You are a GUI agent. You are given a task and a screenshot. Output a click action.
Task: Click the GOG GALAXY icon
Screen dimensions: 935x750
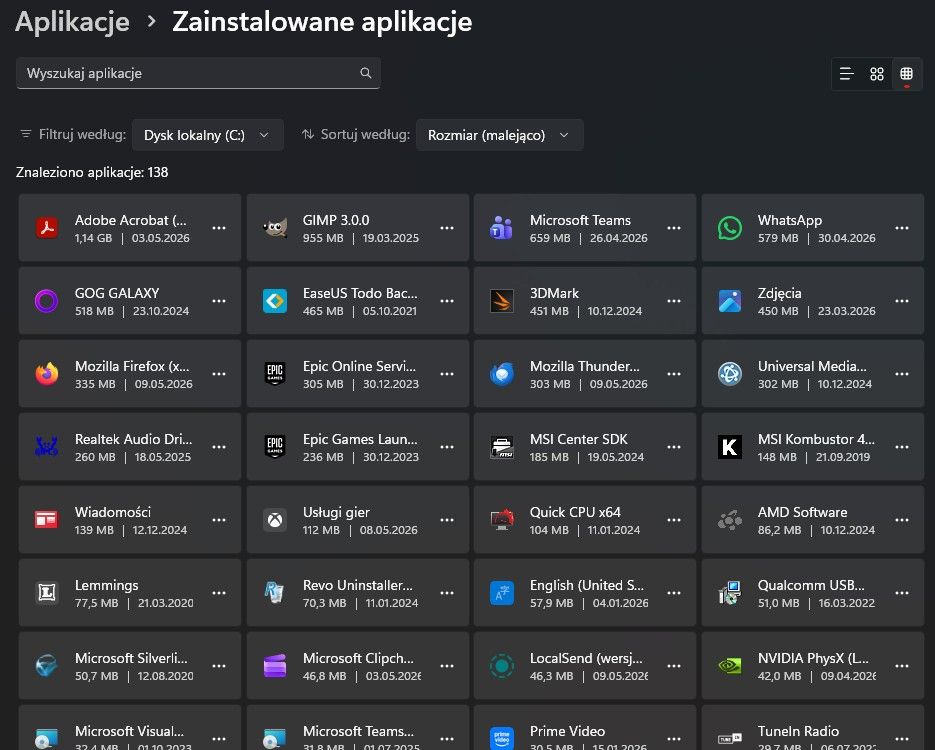(x=47, y=300)
